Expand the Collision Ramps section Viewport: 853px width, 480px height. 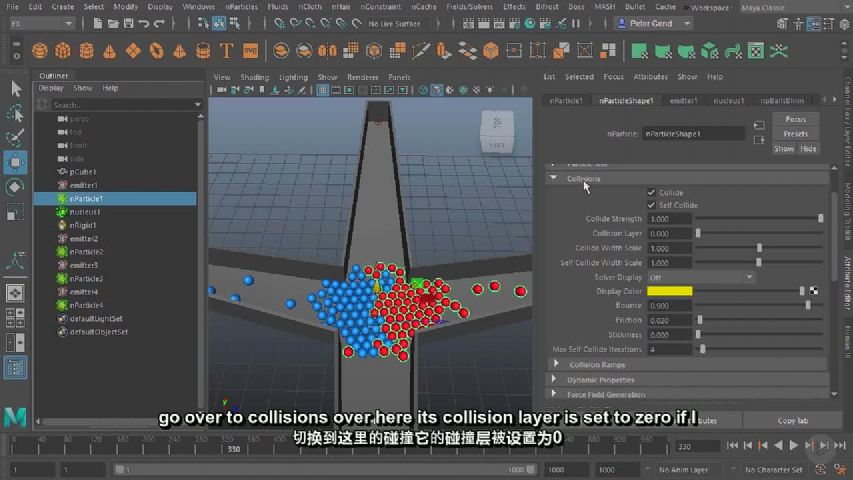(x=555, y=364)
